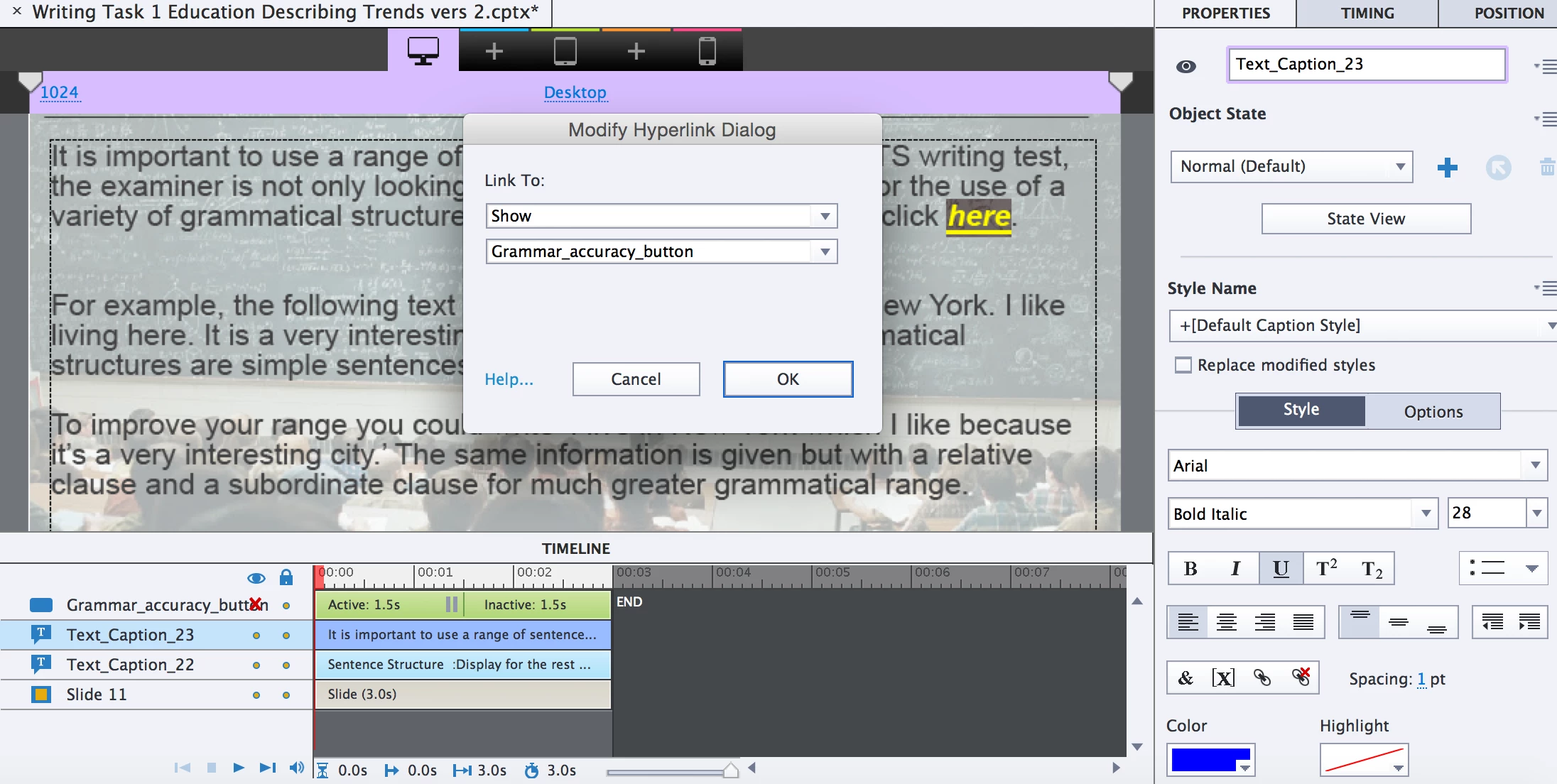Switch to the Timing tab

(x=1367, y=13)
